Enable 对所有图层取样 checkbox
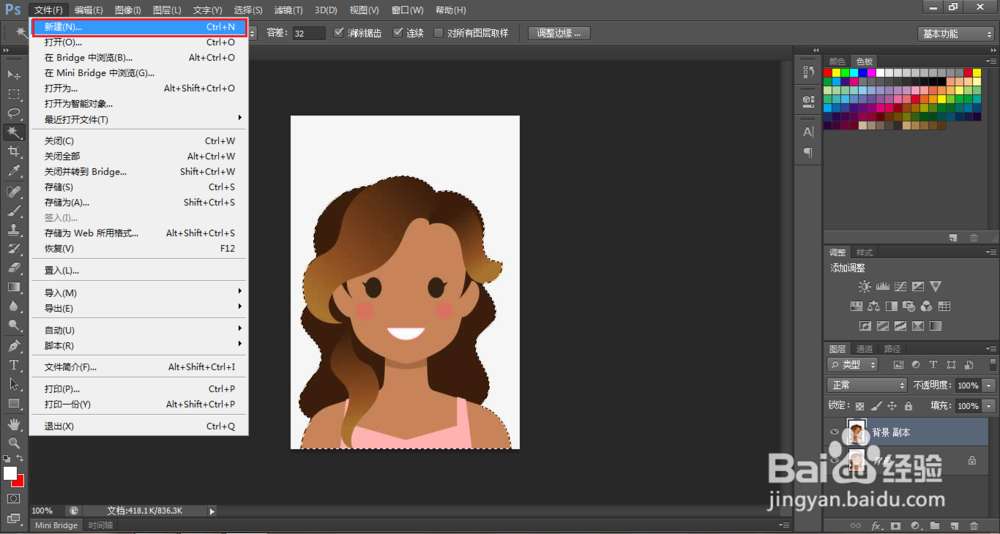1000x534 pixels. [x=438, y=33]
